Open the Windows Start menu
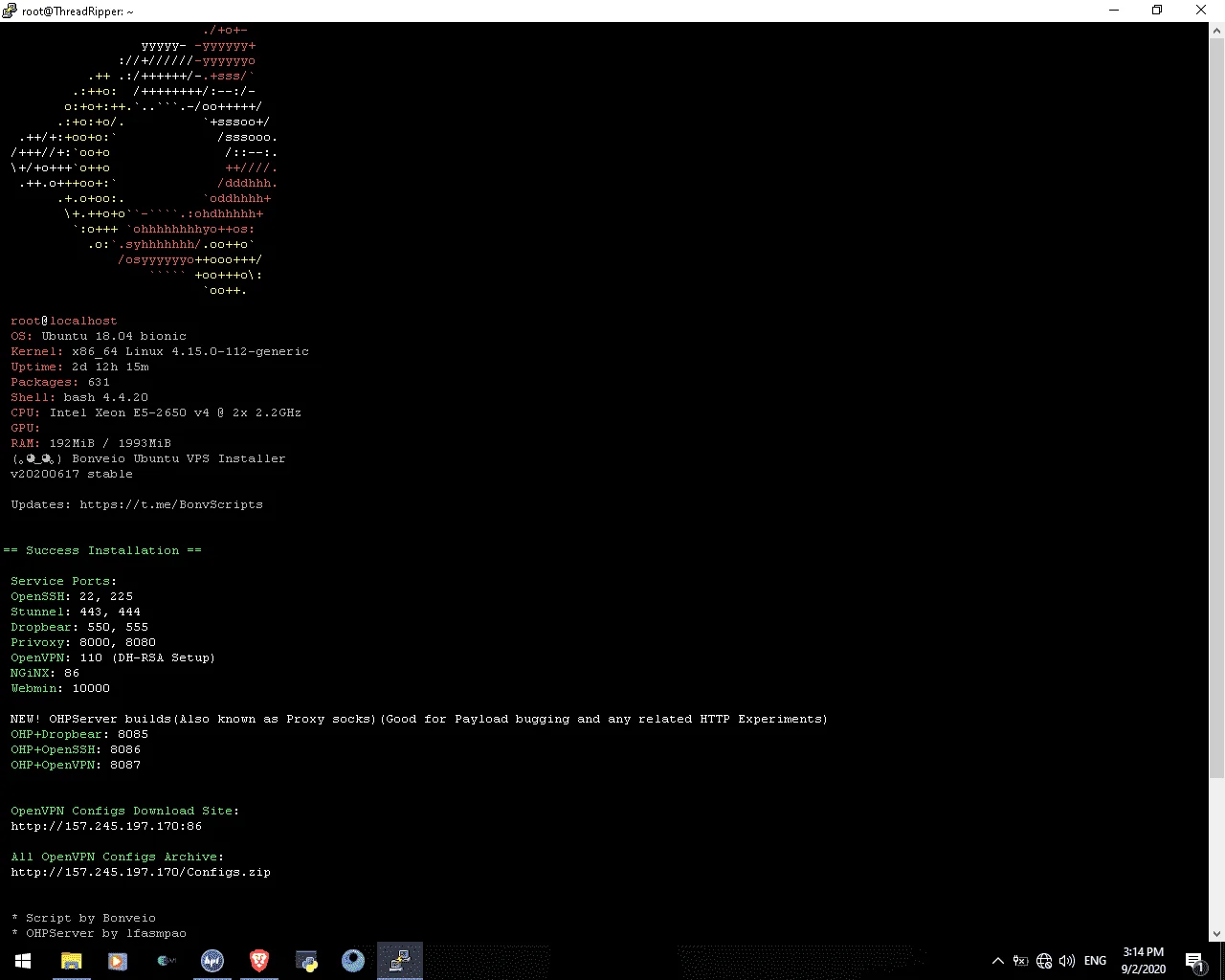Viewport: 1225px width, 980px height. pos(23,960)
